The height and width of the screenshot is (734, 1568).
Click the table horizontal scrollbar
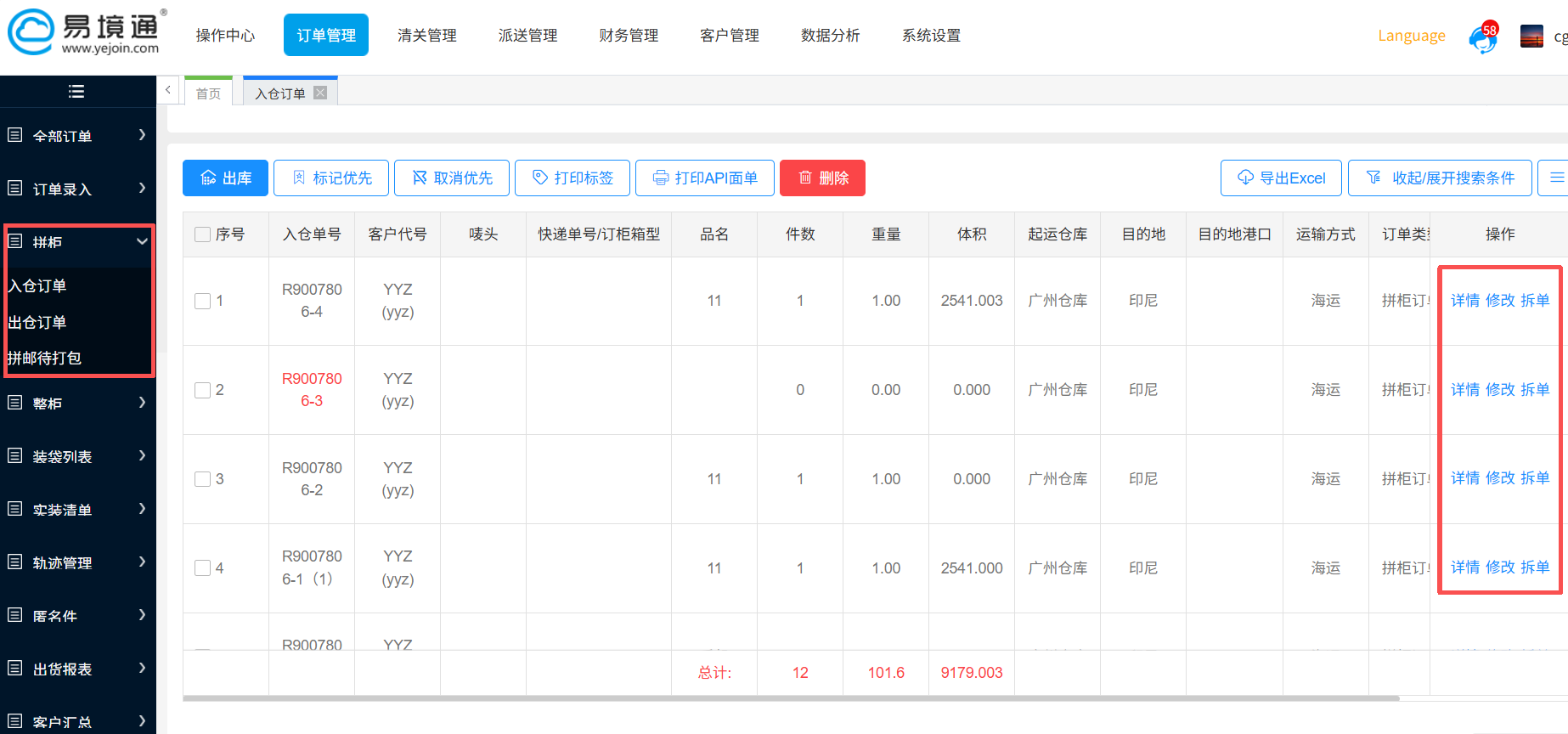pos(791,698)
